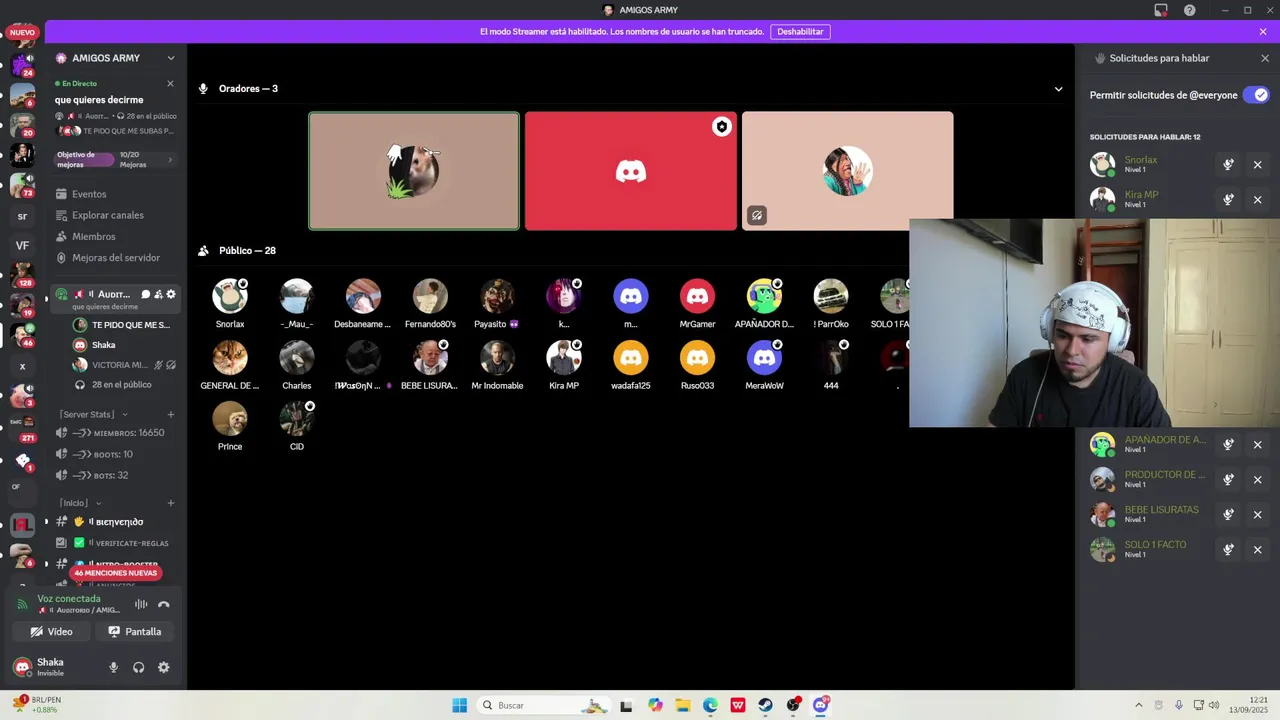
Task: Add channel to Inicio category
Action: [x=171, y=503]
